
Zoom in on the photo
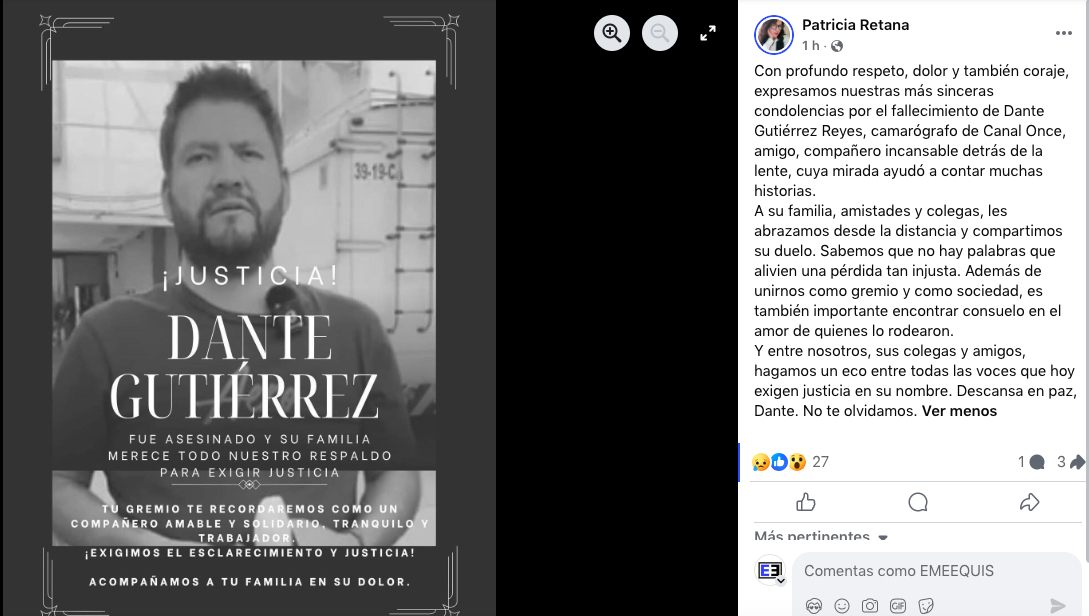(612, 33)
